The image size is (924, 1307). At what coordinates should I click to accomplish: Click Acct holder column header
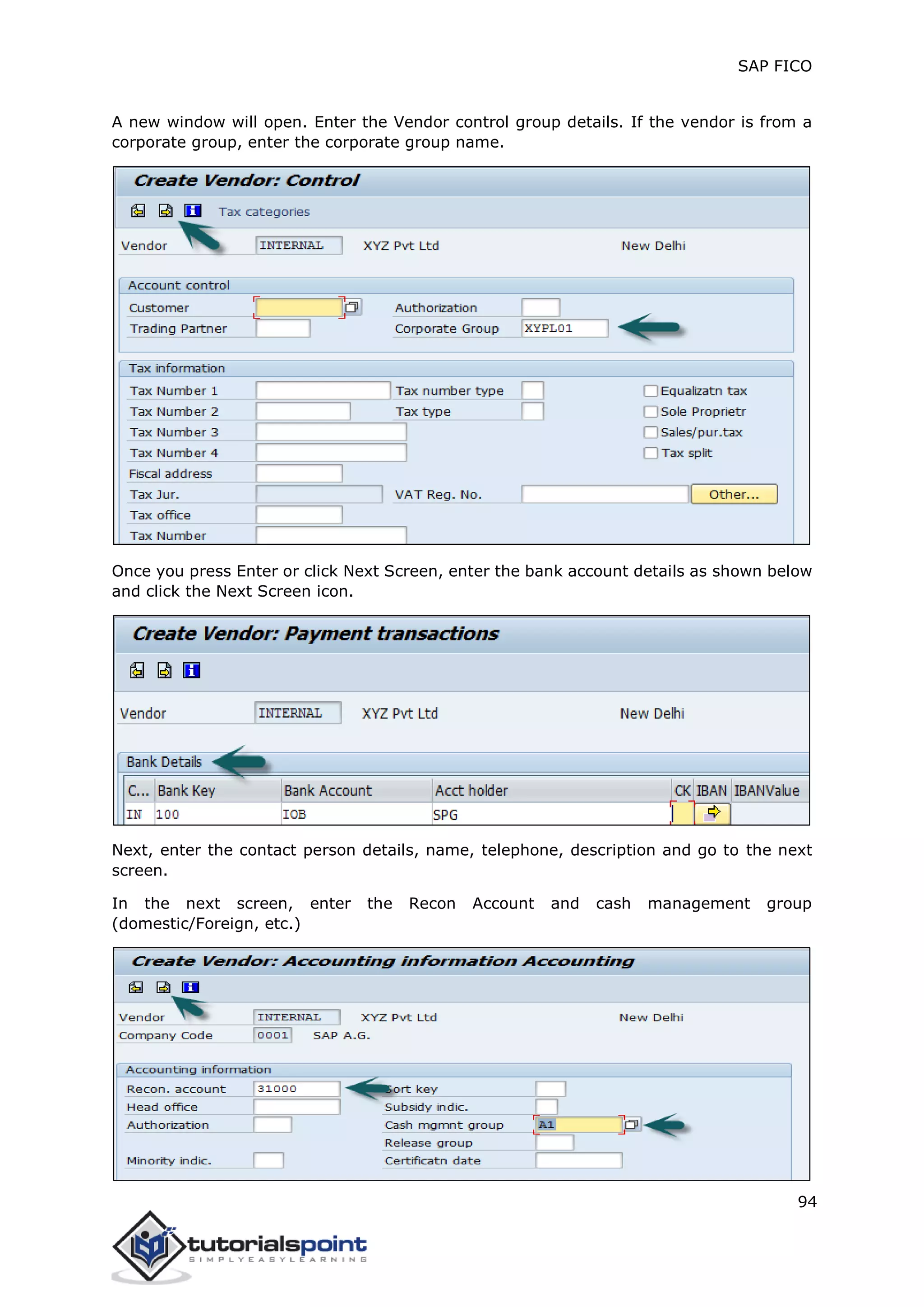(x=552, y=791)
